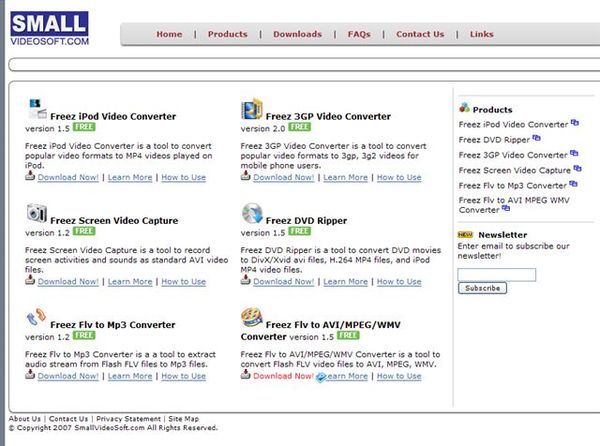Open How to Use for Freez iPod Video Converter

pos(183,177)
